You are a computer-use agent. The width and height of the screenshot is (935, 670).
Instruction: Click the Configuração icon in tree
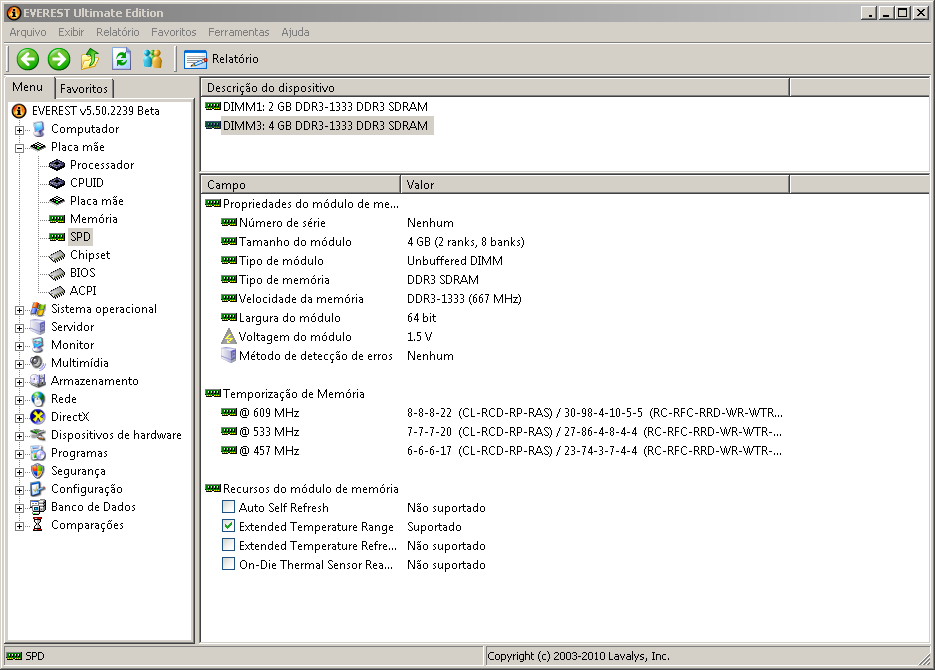coord(38,489)
